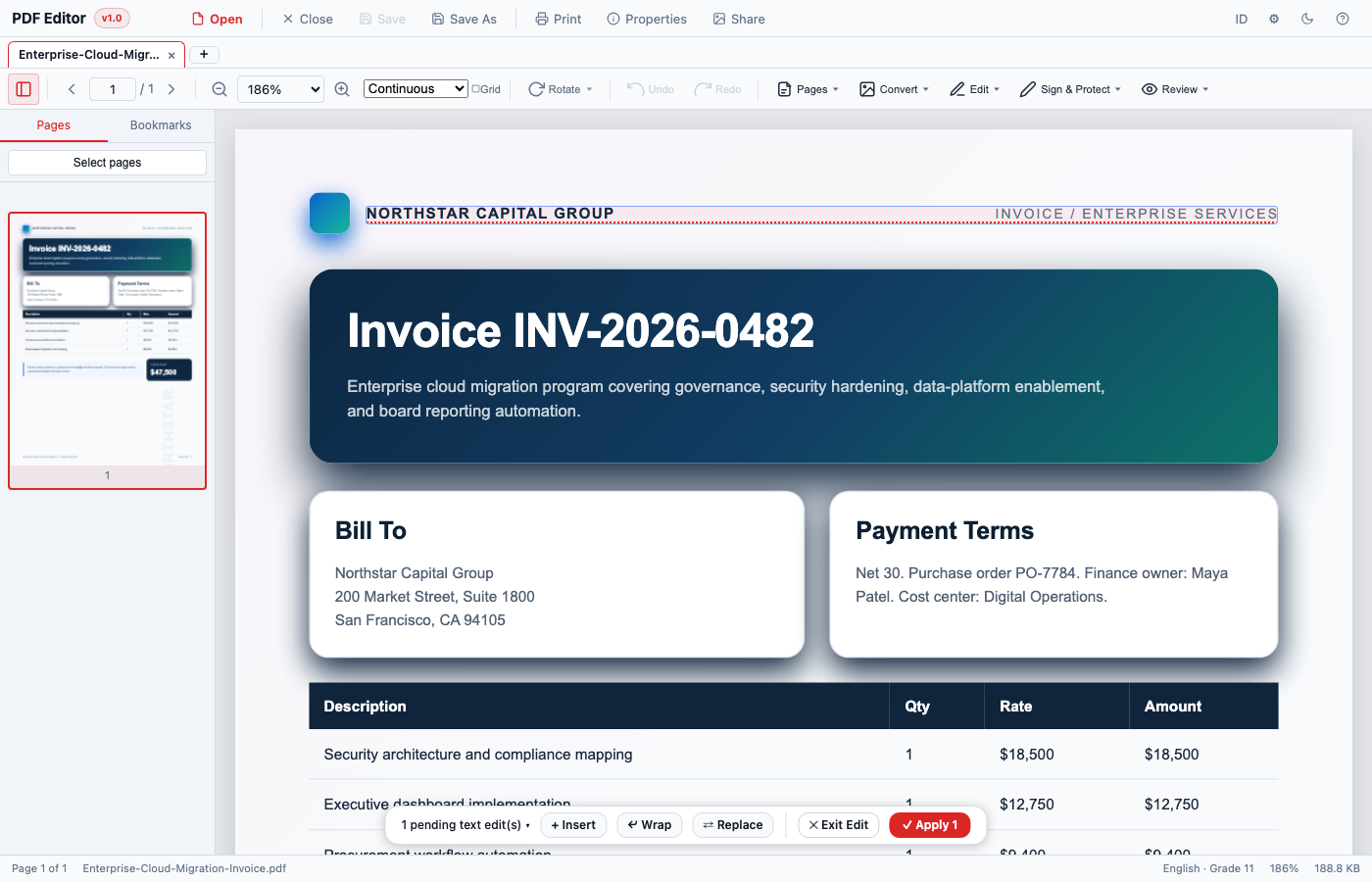
Task: Enable the Grid checkbox
Action: click(x=476, y=89)
